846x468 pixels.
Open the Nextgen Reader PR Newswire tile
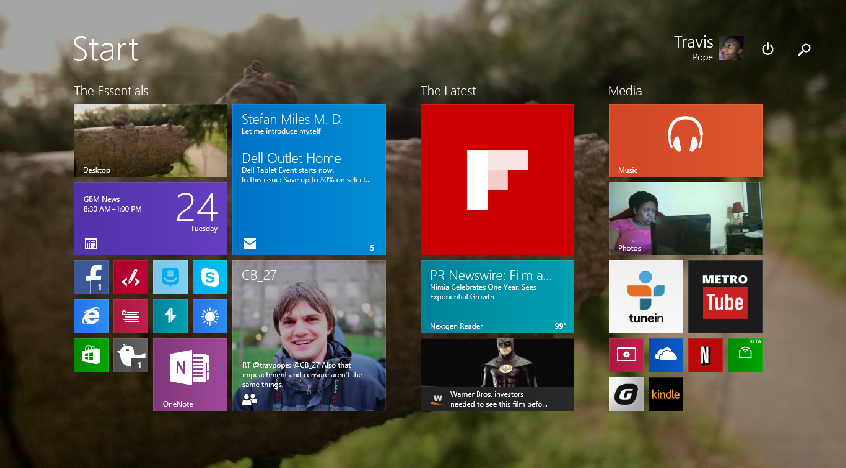(x=497, y=296)
